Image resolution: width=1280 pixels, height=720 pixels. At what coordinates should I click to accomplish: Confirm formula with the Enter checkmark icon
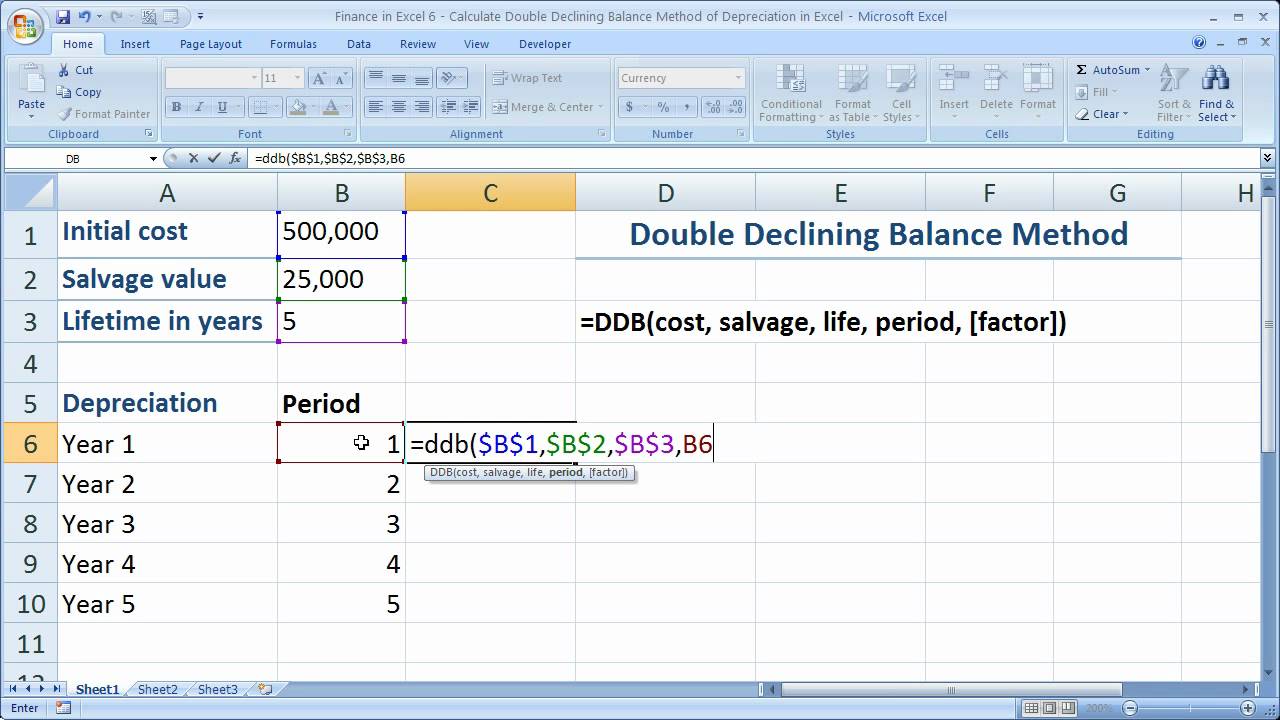[213, 158]
